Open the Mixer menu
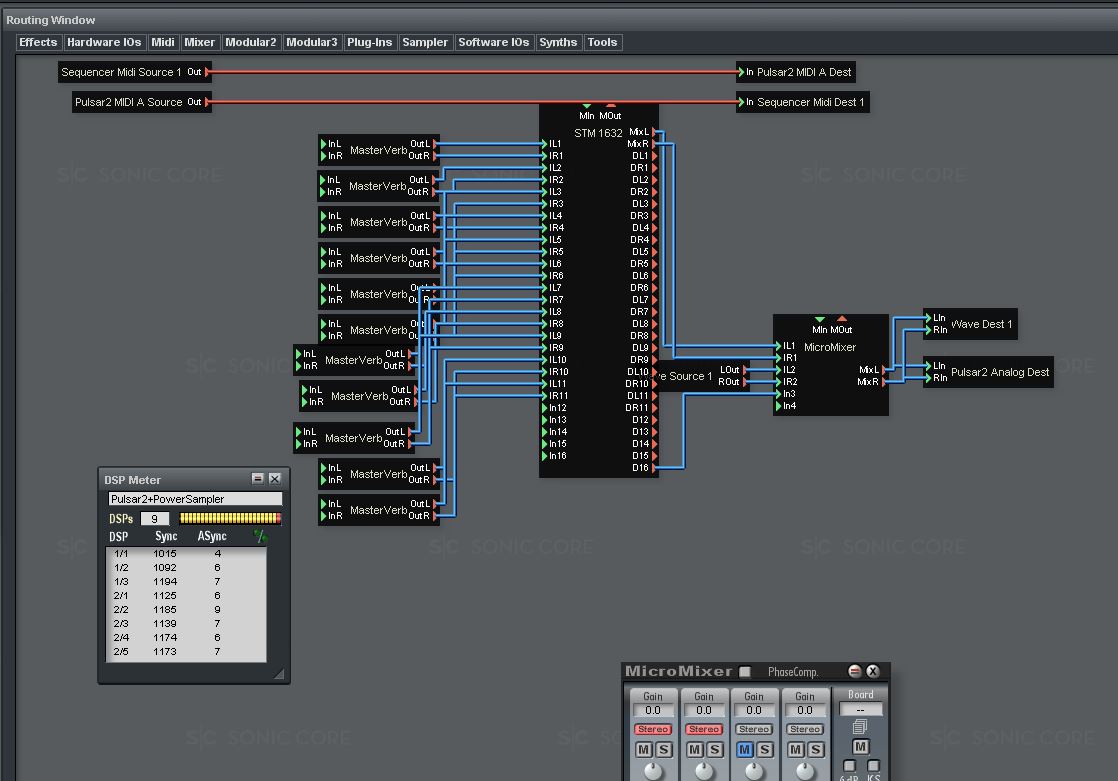1118x781 pixels. coord(200,42)
